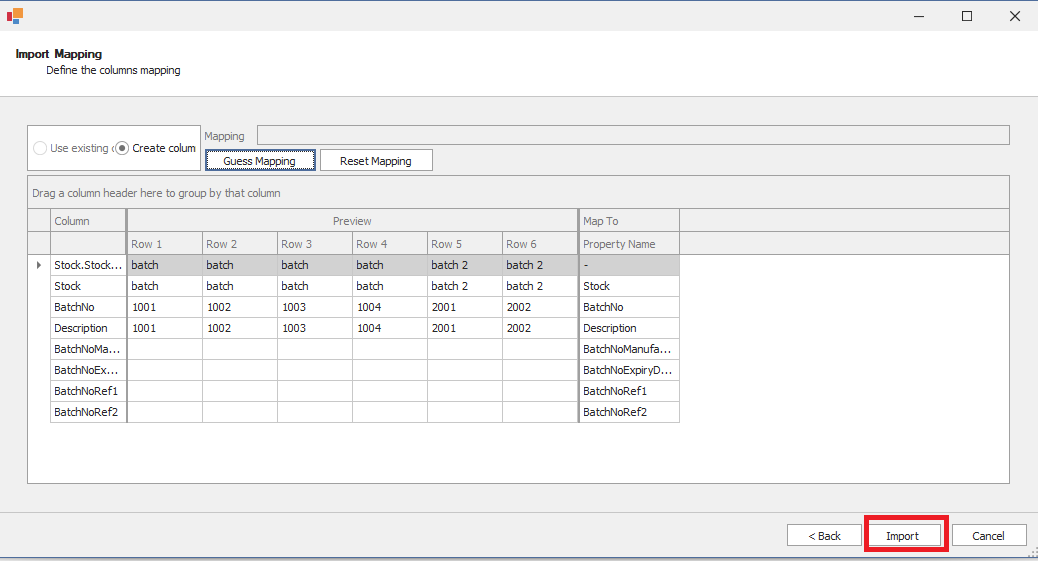Click the Property Name column header

coord(630,244)
